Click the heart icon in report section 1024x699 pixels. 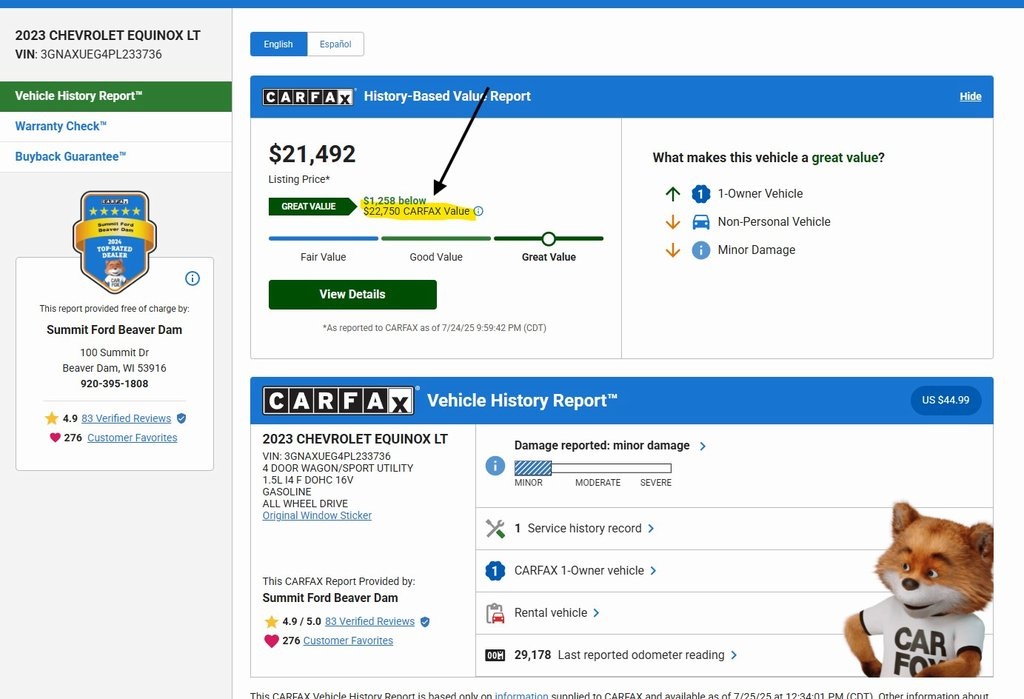pos(272,641)
